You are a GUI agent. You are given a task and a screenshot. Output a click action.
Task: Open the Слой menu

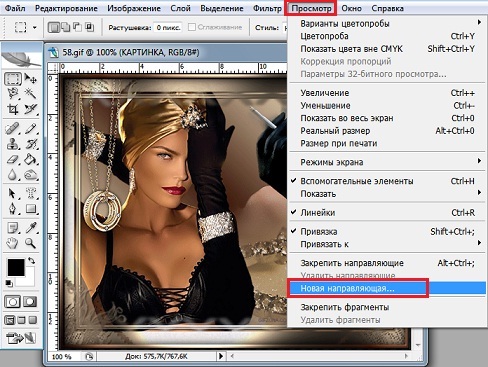click(180, 8)
